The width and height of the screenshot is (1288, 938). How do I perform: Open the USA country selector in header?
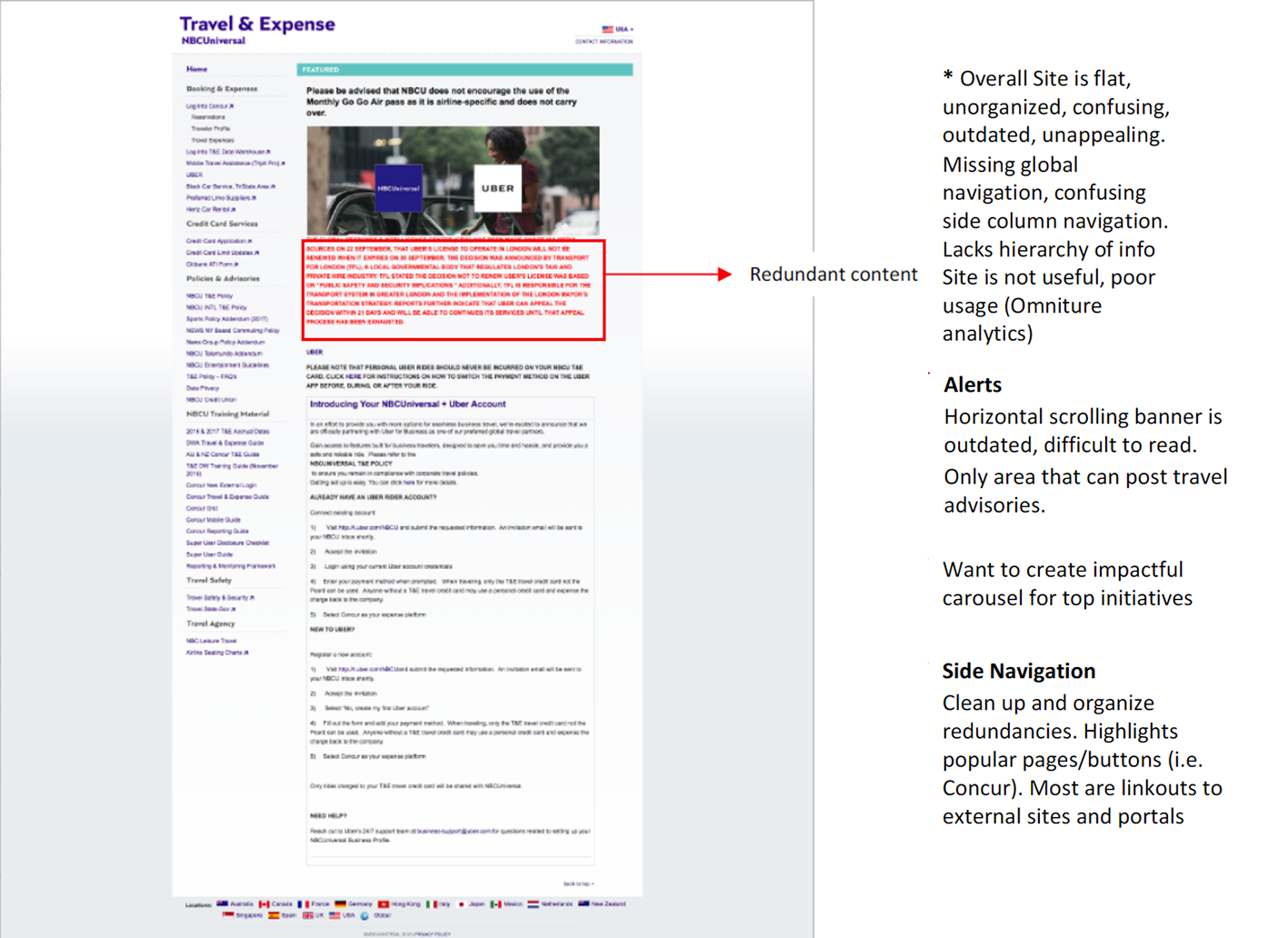pos(617,29)
